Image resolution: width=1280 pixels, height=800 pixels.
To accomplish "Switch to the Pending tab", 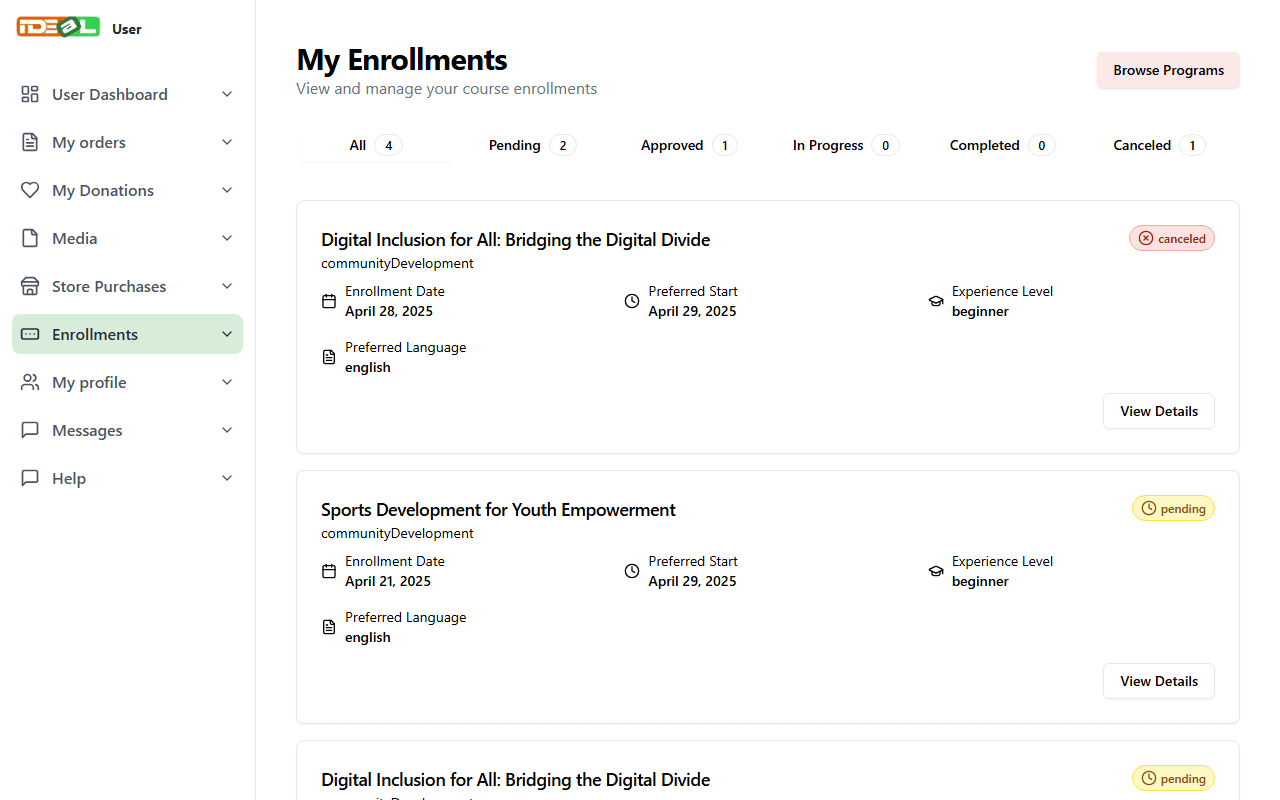I will 532,145.
